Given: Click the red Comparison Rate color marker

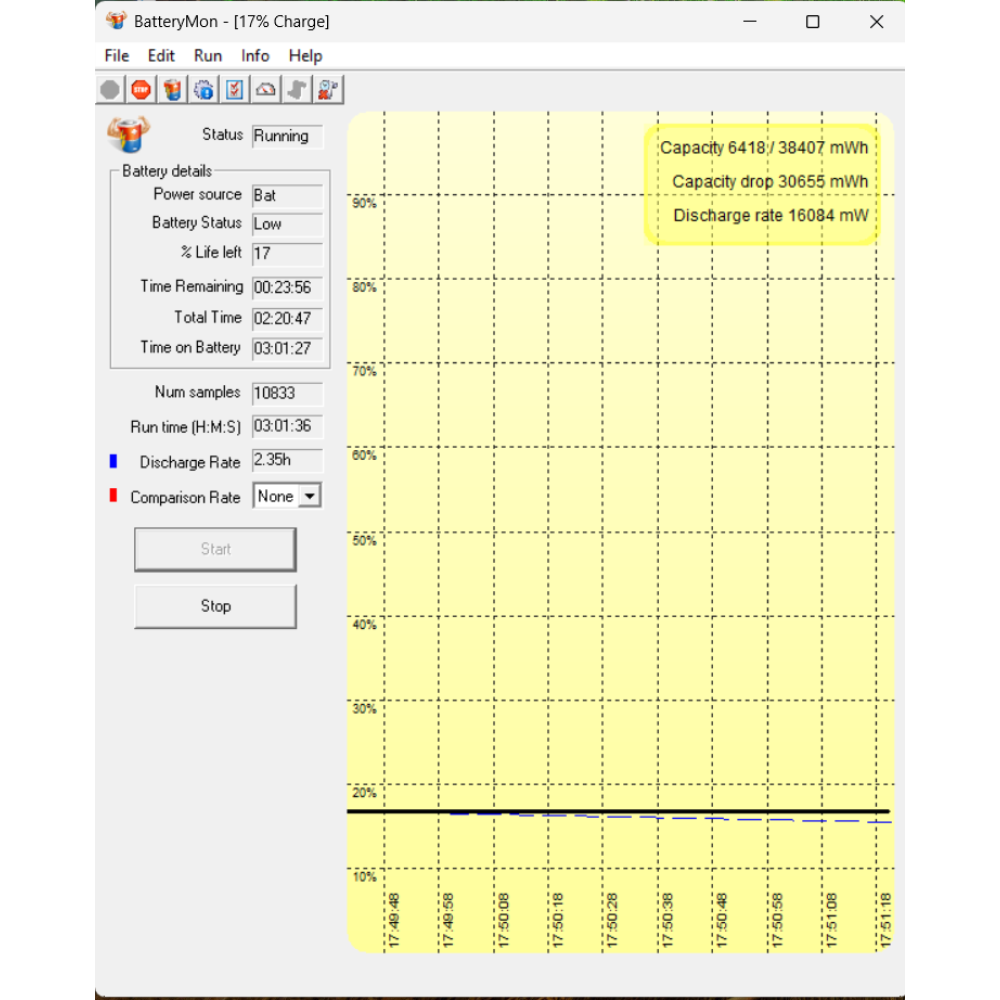Looking at the screenshot, I should [x=113, y=496].
